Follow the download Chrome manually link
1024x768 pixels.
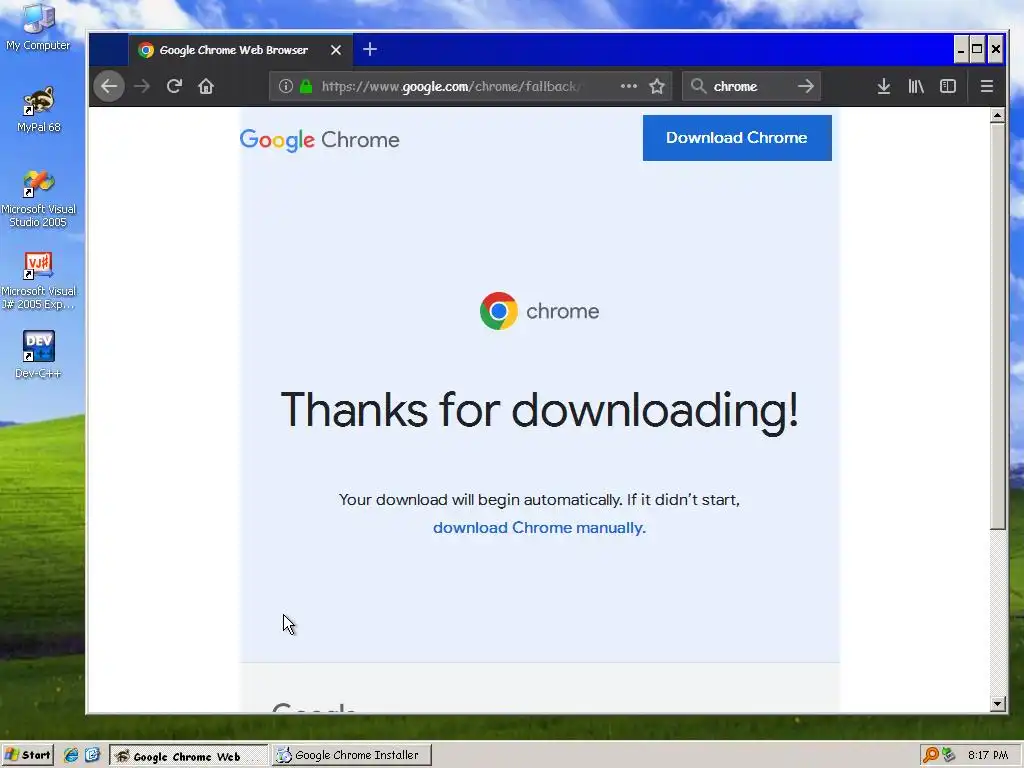pos(539,528)
